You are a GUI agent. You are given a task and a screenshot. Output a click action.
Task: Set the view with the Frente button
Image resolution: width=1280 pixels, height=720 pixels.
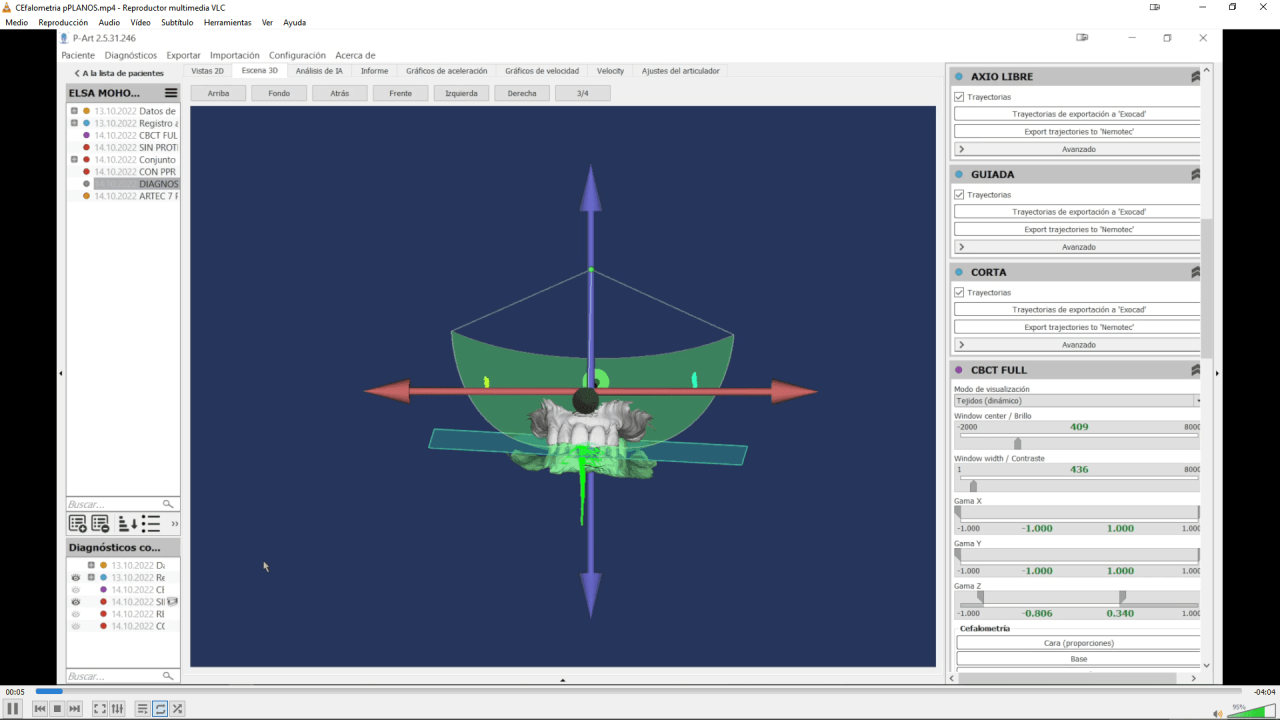(x=400, y=93)
